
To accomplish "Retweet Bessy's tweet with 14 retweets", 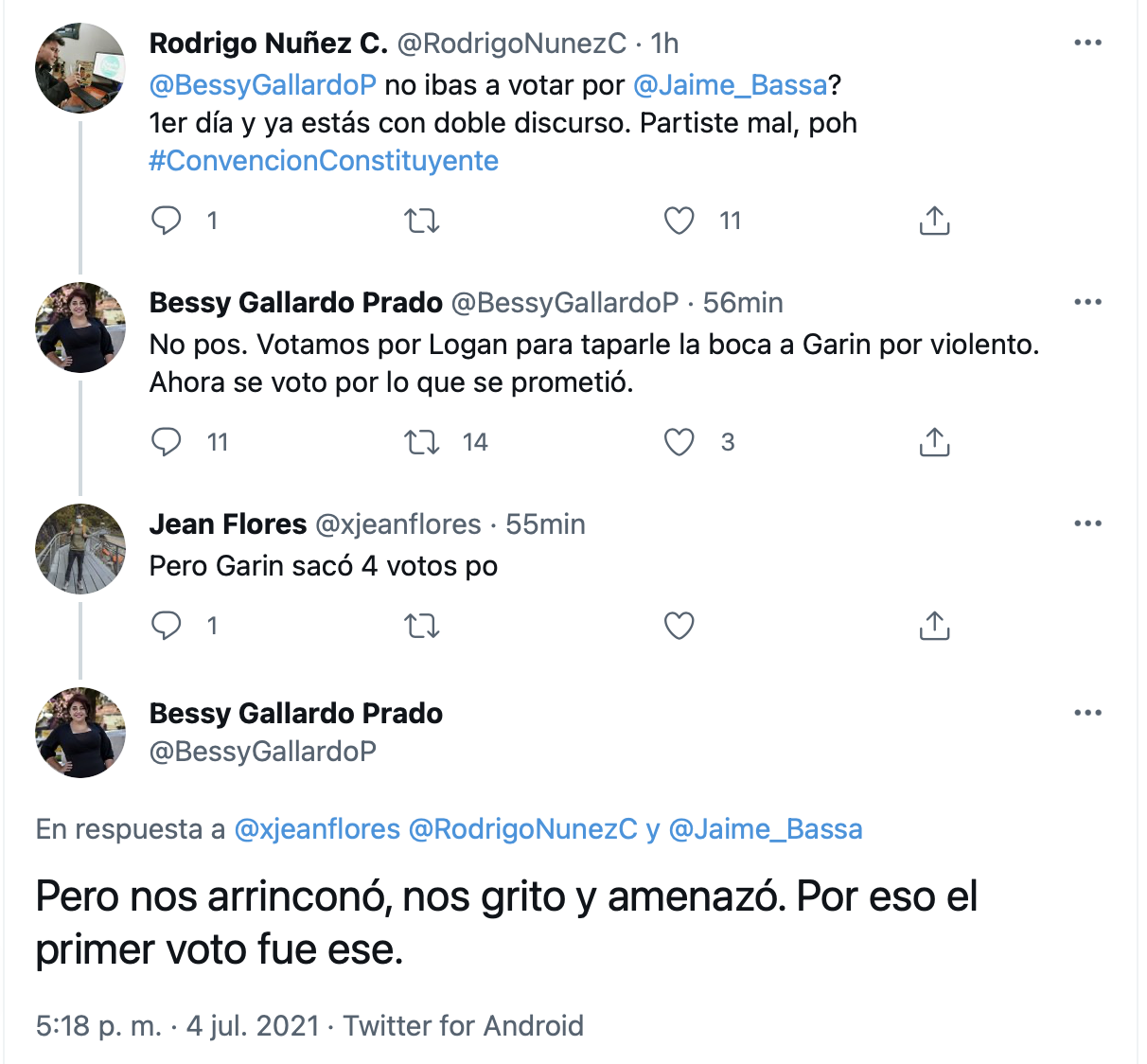I will [422, 442].
